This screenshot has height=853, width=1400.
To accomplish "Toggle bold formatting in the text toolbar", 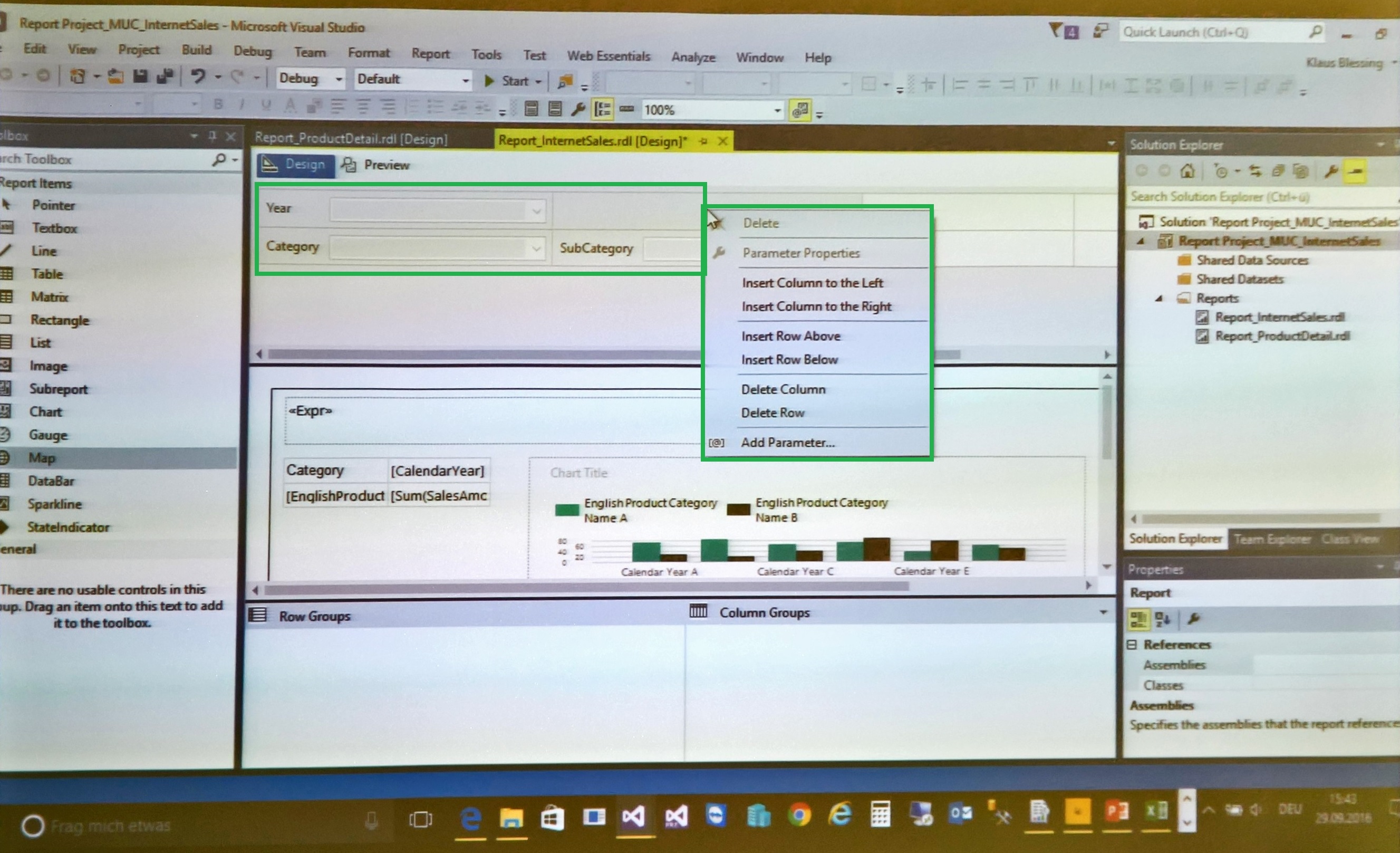I will click(219, 106).
